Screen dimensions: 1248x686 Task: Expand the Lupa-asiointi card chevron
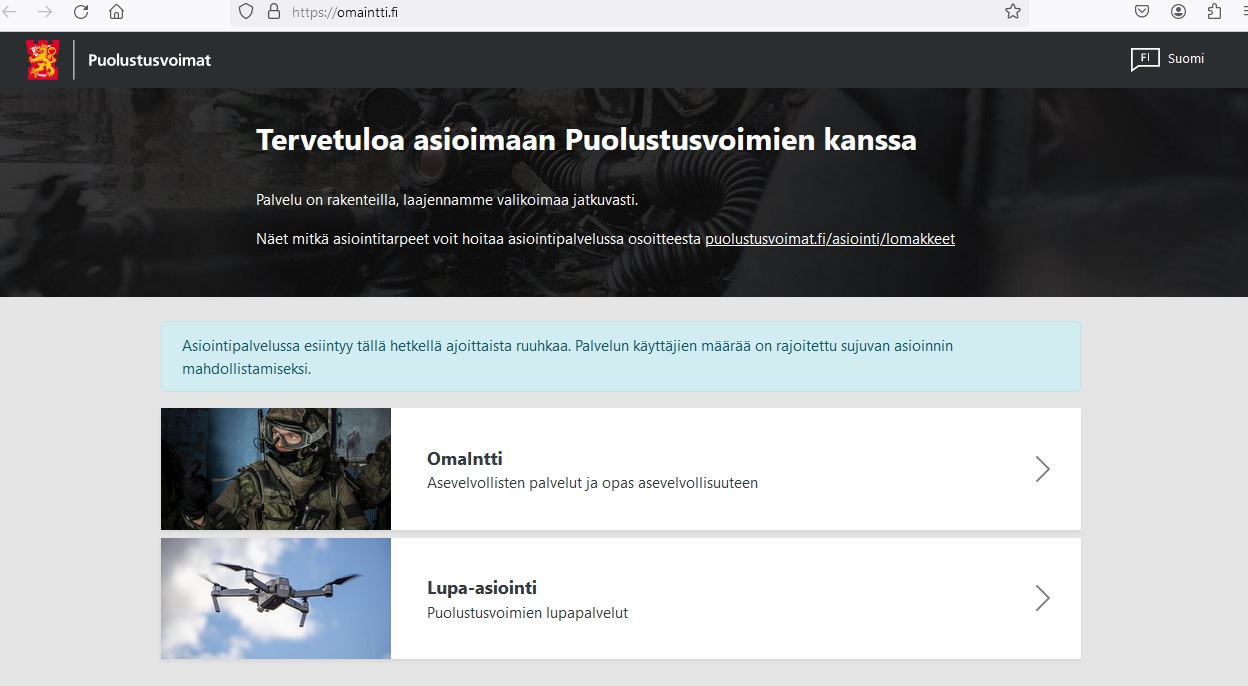click(1043, 598)
